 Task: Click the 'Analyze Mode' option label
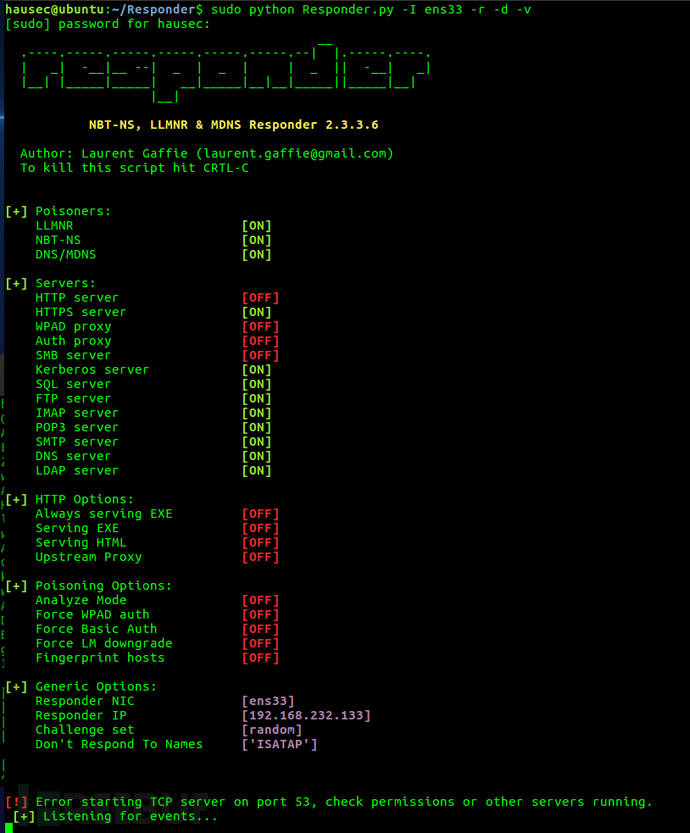pos(81,600)
